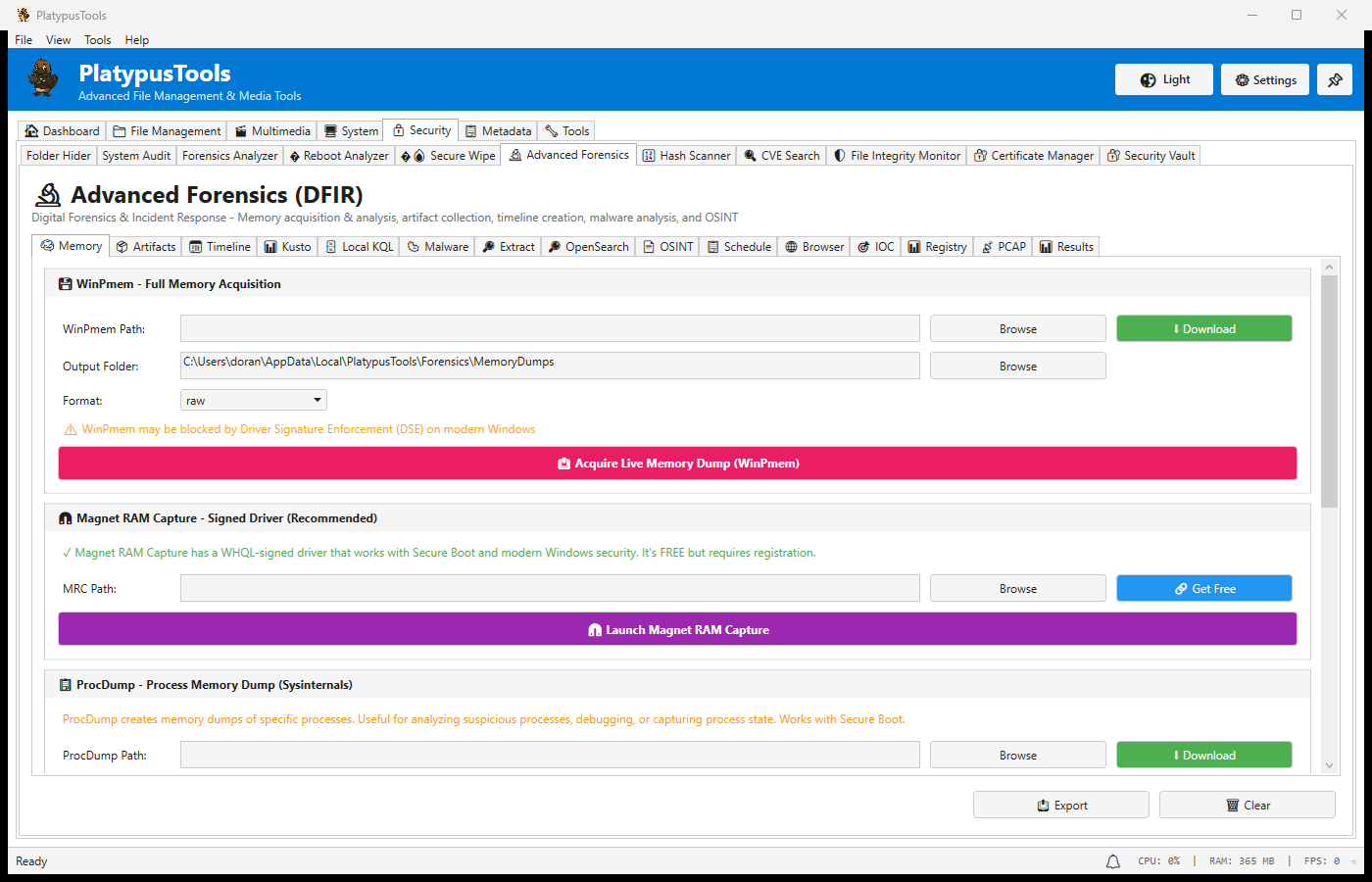1372x882 pixels.
Task: Click Launch Magnet RAM Capture button
Action: pyautogui.click(x=677, y=629)
